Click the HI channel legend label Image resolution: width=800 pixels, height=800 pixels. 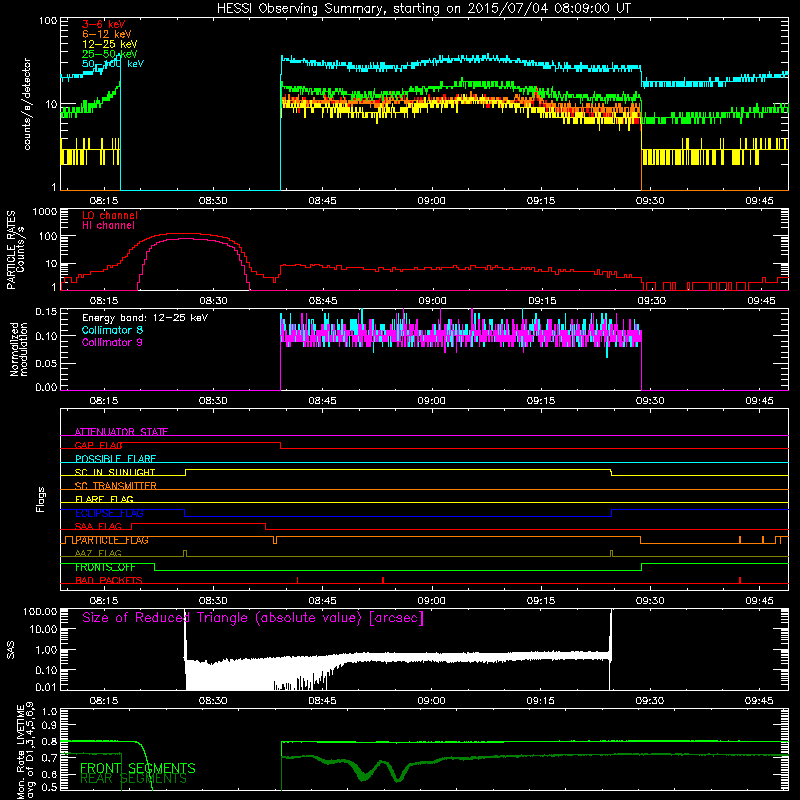[108, 226]
